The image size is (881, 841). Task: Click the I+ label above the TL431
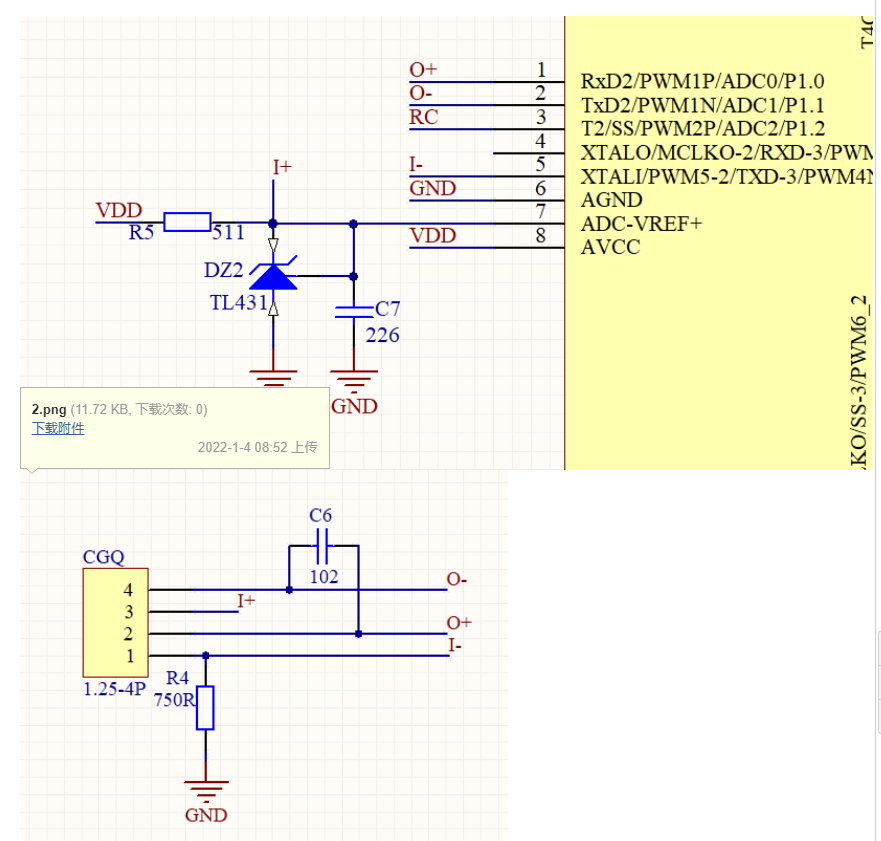click(282, 167)
